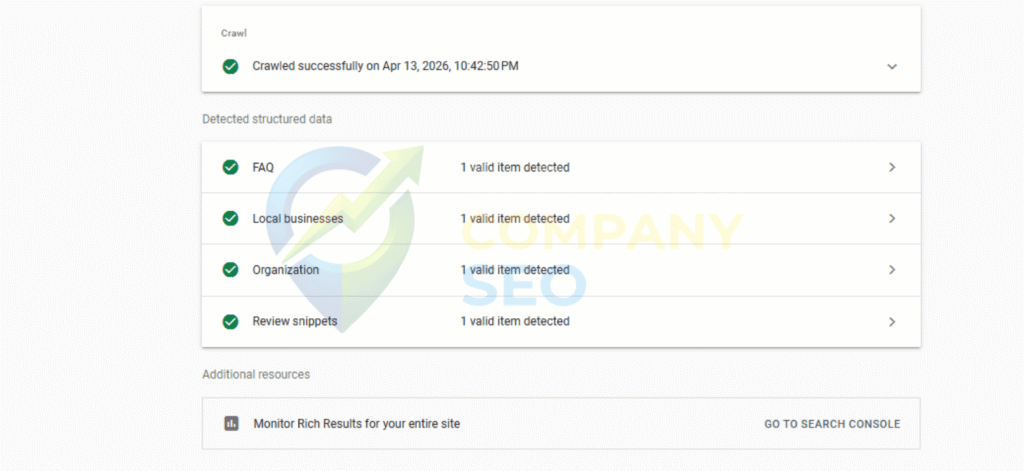Click the green check icon next to FAQ
This screenshot has height=471, width=1024.
(231, 167)
